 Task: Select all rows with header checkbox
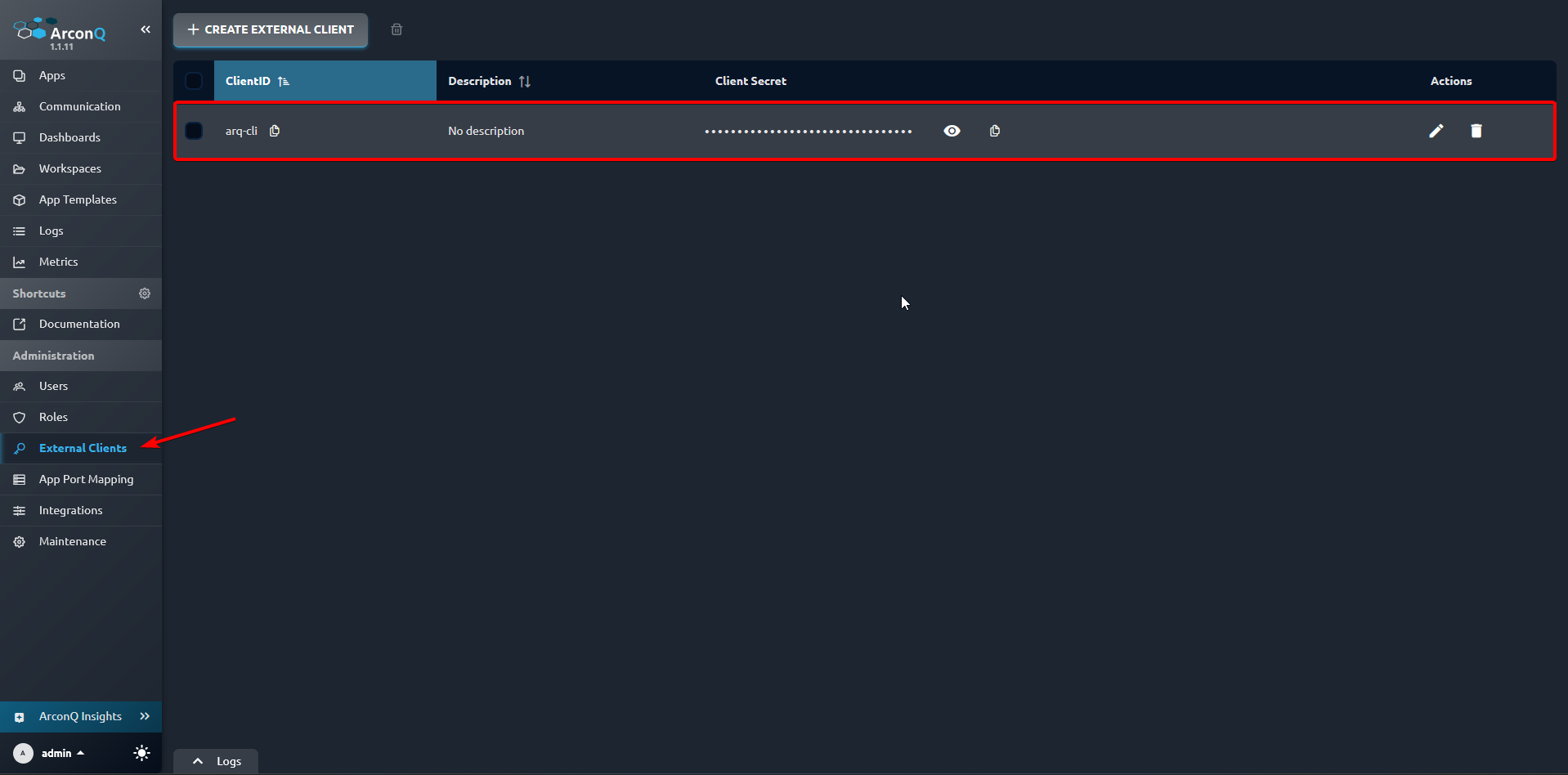pos(194,81)
